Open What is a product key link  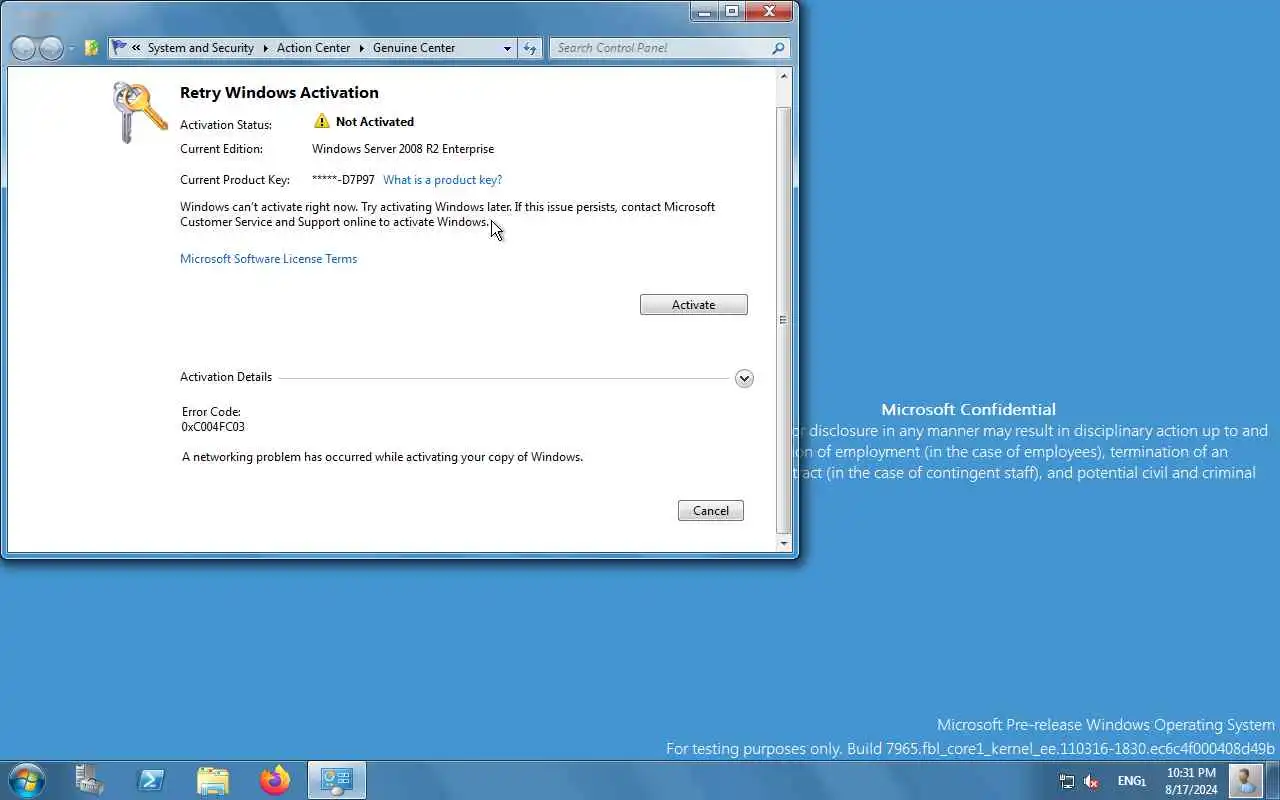tap(442, 180)
